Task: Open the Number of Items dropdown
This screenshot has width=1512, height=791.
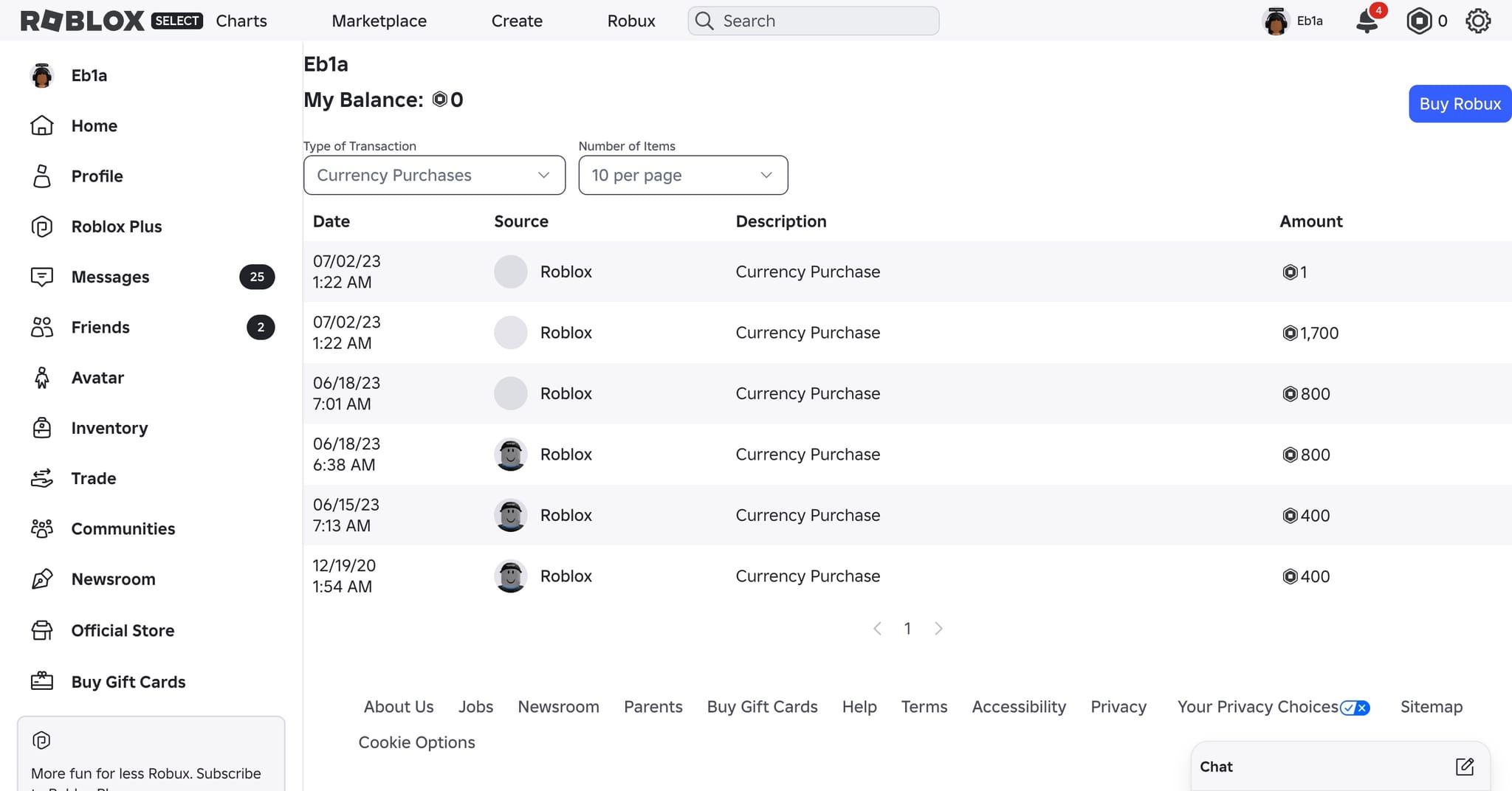Action: [683, 175]
